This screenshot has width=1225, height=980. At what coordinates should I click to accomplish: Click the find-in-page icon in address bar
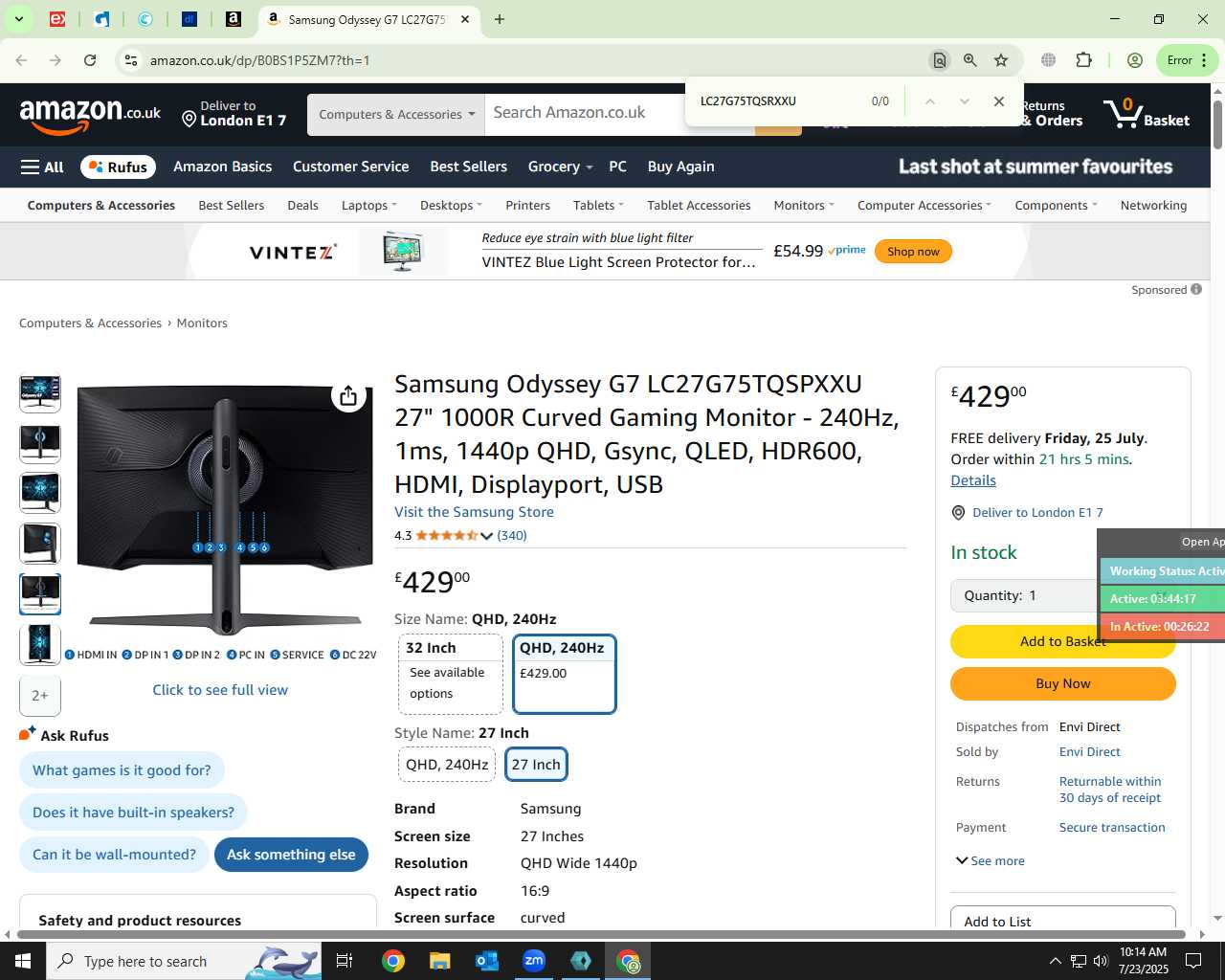coord(940,60)
